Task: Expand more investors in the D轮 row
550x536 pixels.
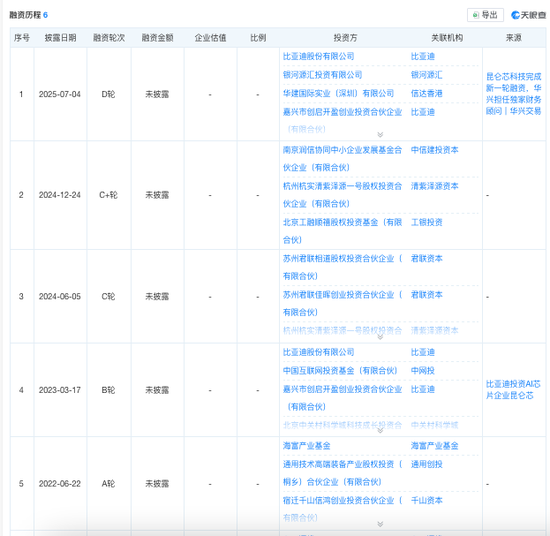Action: [x=380, y=134]
